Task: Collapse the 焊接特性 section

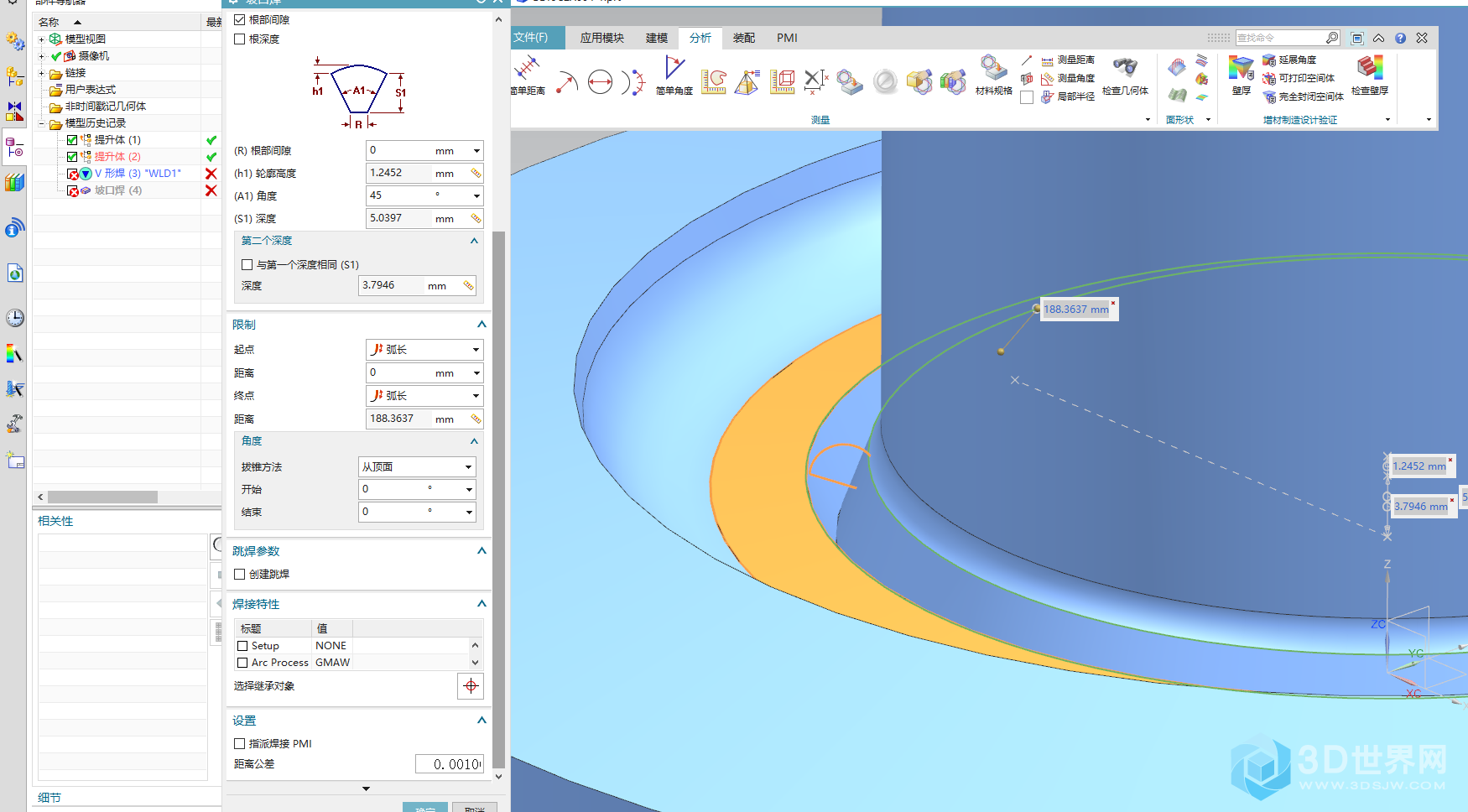Action: (x=482, y=604)
